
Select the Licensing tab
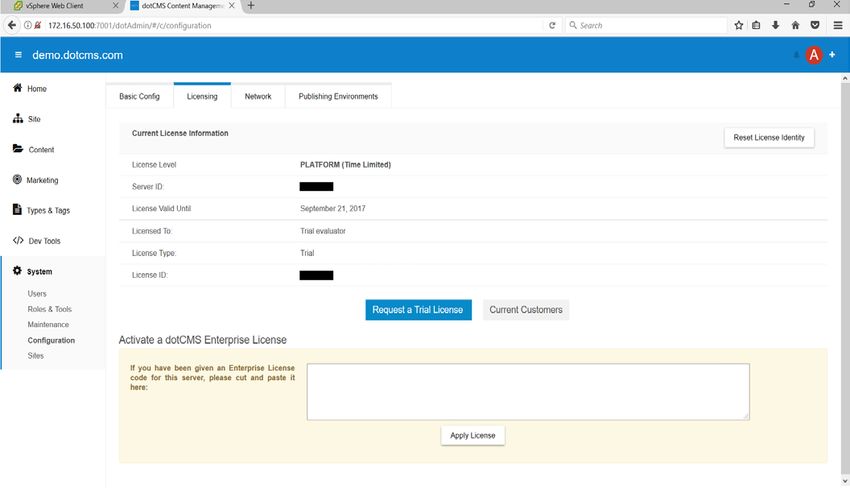(202, 96)
